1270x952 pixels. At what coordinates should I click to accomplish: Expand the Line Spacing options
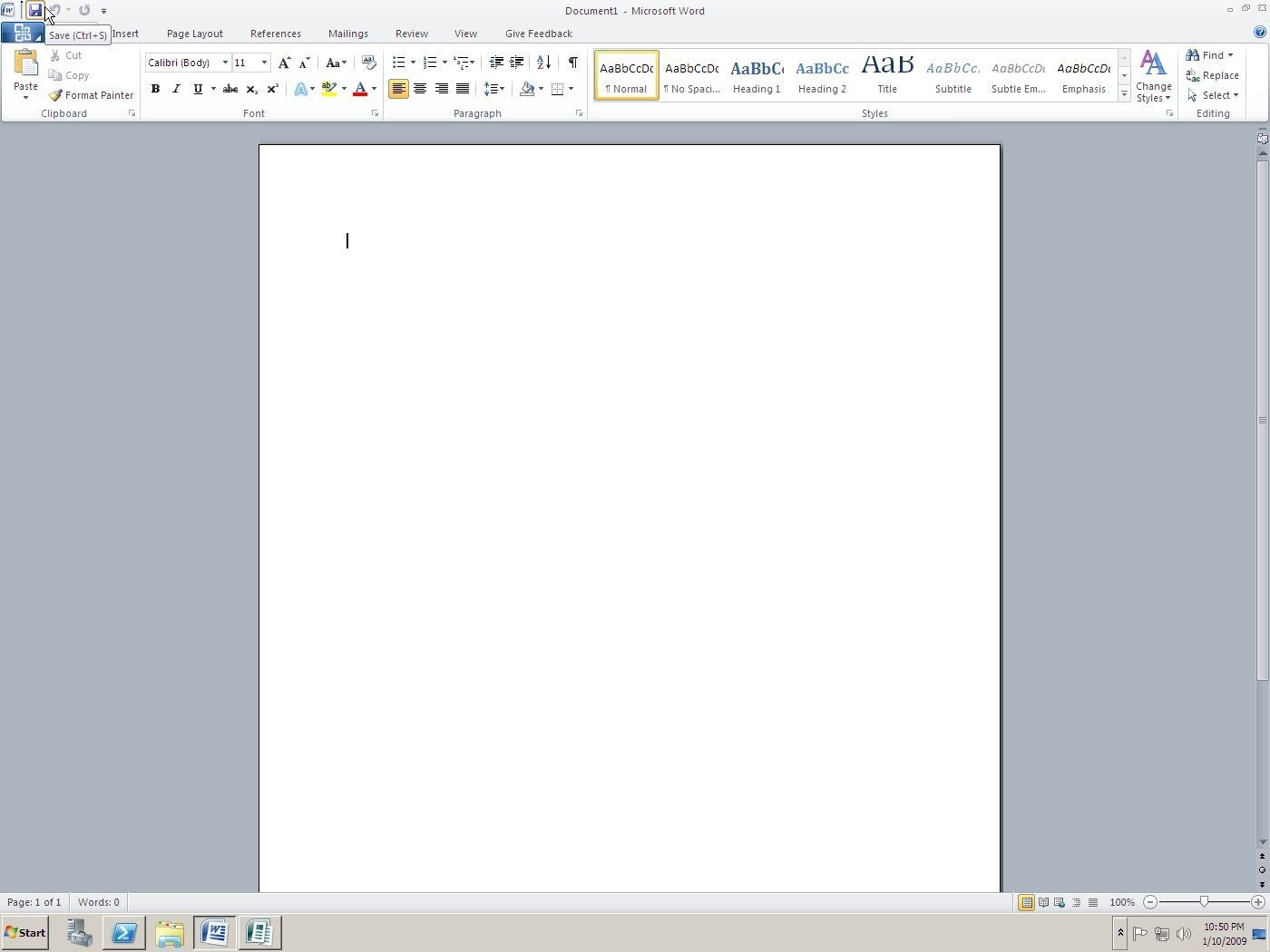click(501, 88)
